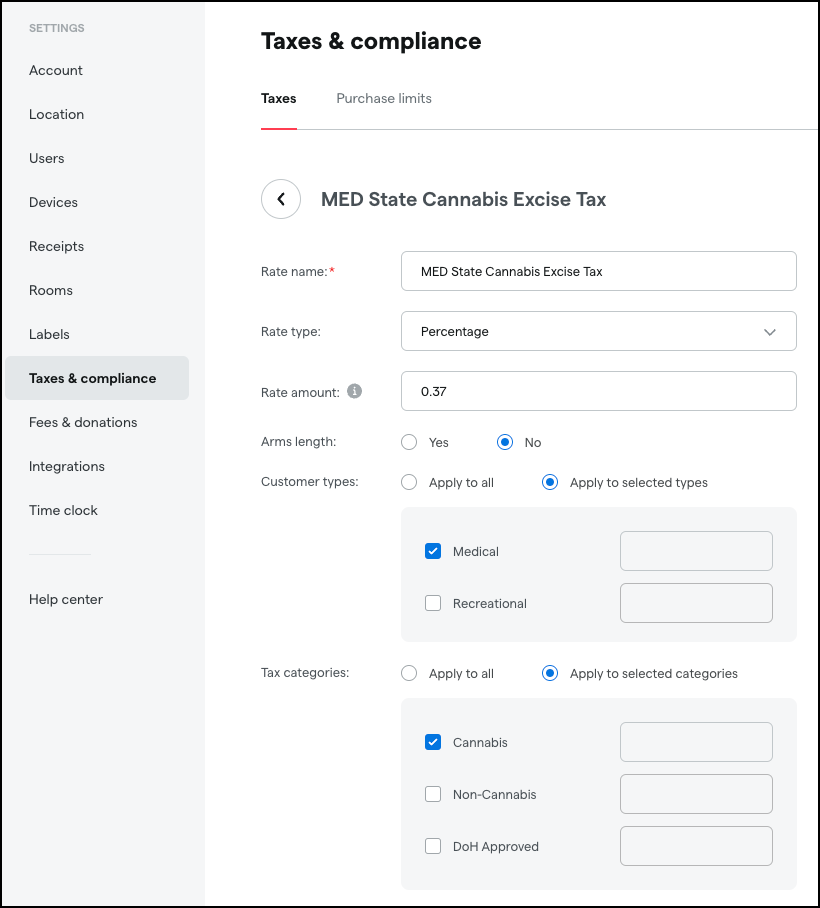Open Devices settings
Screen dimensions: 820x908
(x=53, y=203)
